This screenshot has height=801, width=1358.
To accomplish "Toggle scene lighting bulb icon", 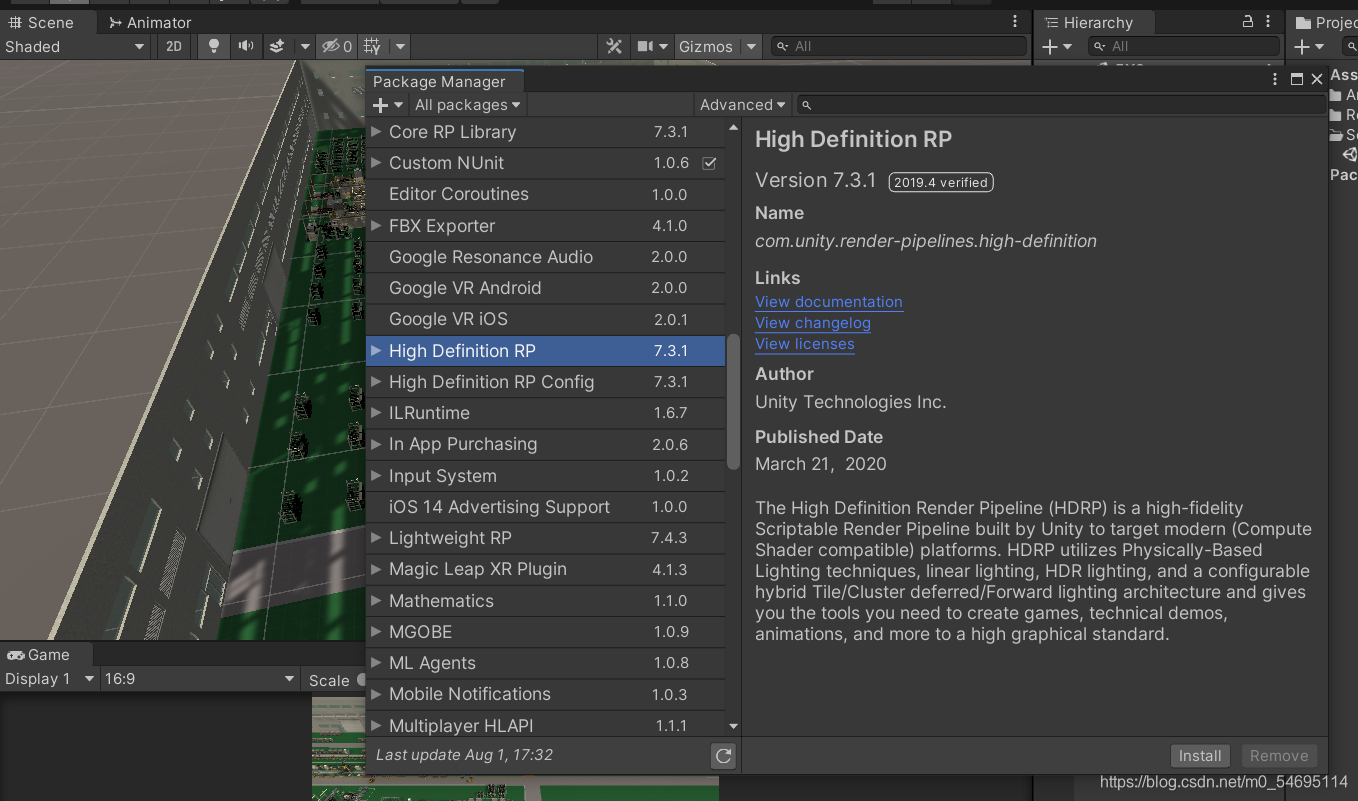I will [212, 46].
